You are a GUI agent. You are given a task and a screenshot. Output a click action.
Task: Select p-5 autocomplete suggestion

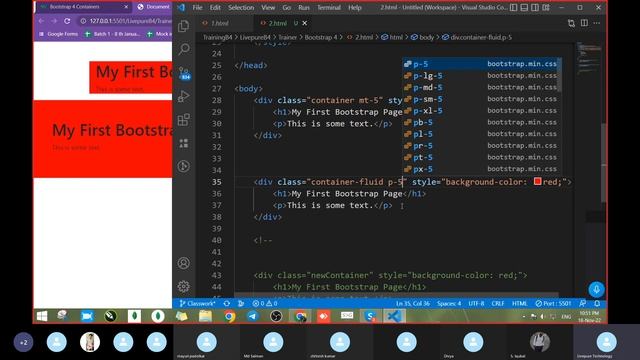pyautogui.click(x=482, y=64)
